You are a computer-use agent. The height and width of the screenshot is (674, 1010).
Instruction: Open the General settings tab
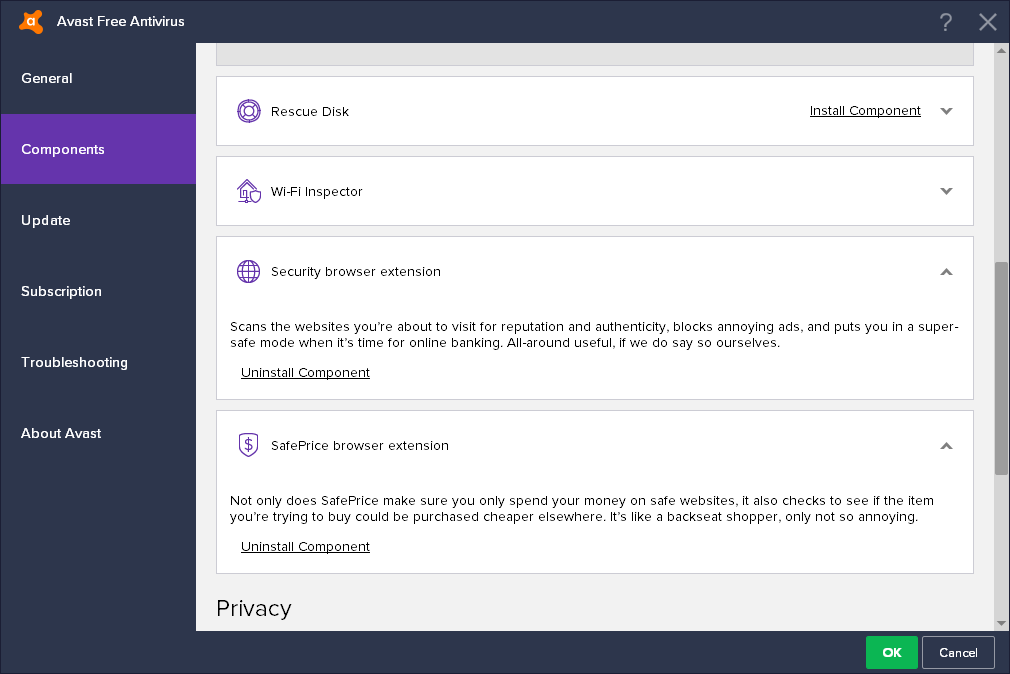click(47, 78)
